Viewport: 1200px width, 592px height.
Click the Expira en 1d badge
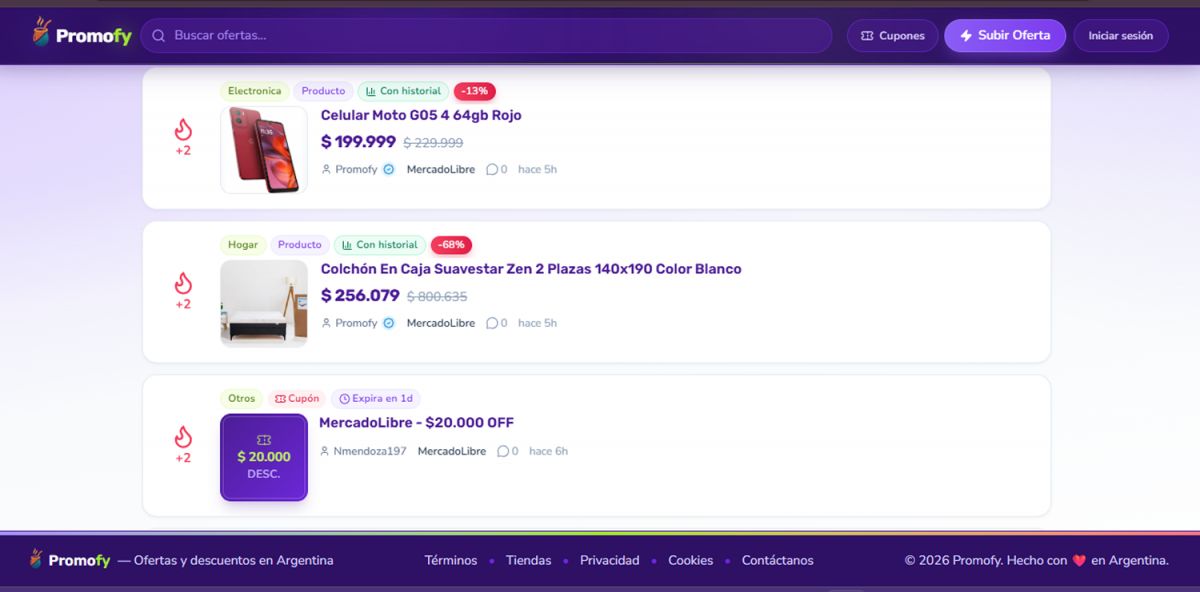click(x=376, y=399)
